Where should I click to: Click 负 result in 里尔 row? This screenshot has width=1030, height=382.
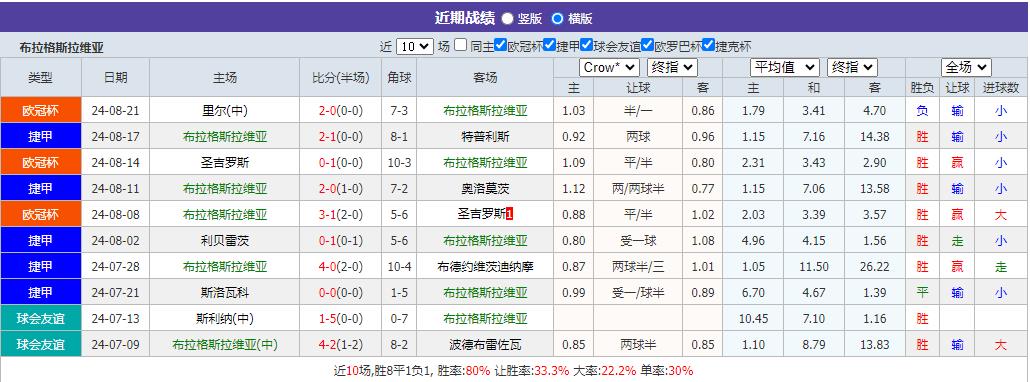tap(922, 111)
